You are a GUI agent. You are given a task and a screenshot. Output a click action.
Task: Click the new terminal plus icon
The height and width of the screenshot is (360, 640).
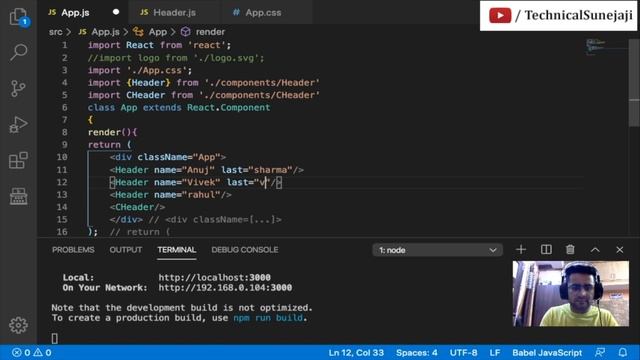tap(521, 249)
